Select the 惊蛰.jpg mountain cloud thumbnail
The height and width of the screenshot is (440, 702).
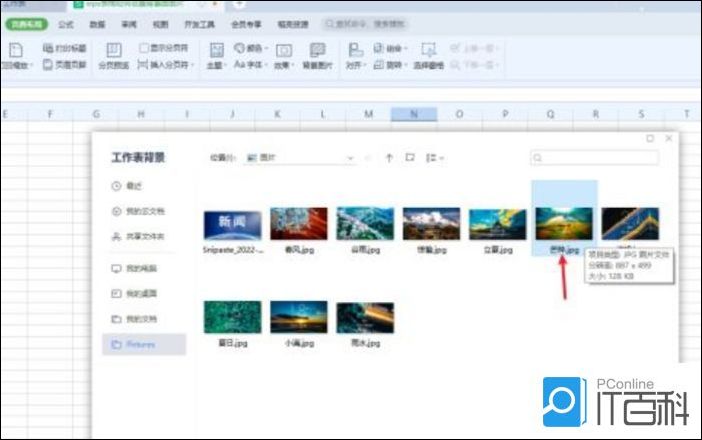432,224
